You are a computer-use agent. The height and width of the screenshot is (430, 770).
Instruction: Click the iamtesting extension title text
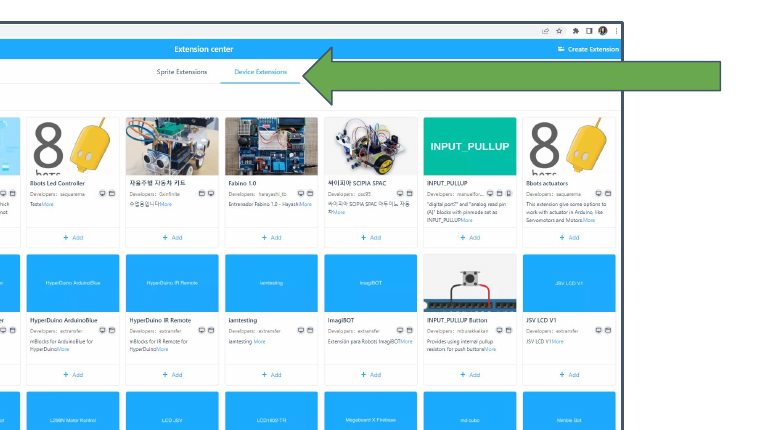tap(243, 320)
